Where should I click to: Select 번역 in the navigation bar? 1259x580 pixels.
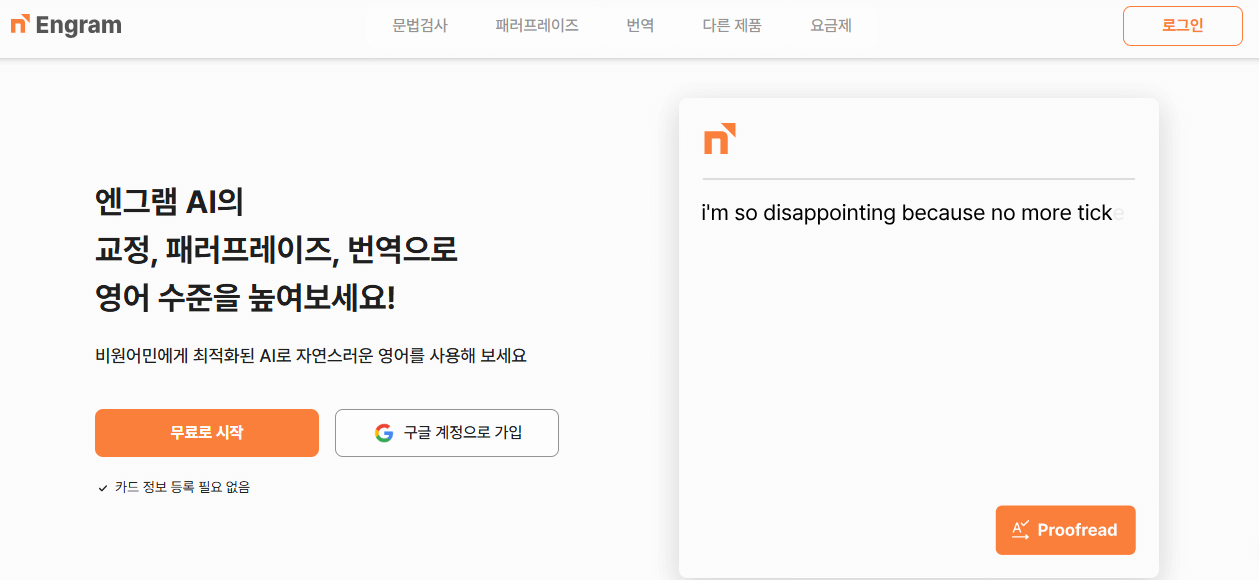639,25
